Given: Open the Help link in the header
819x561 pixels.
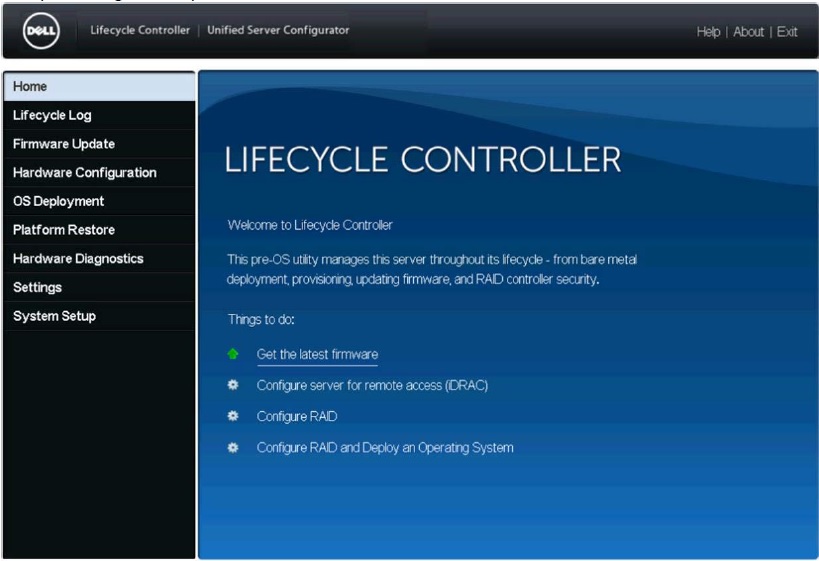Looking at the screenshot, I should [708, 32].
